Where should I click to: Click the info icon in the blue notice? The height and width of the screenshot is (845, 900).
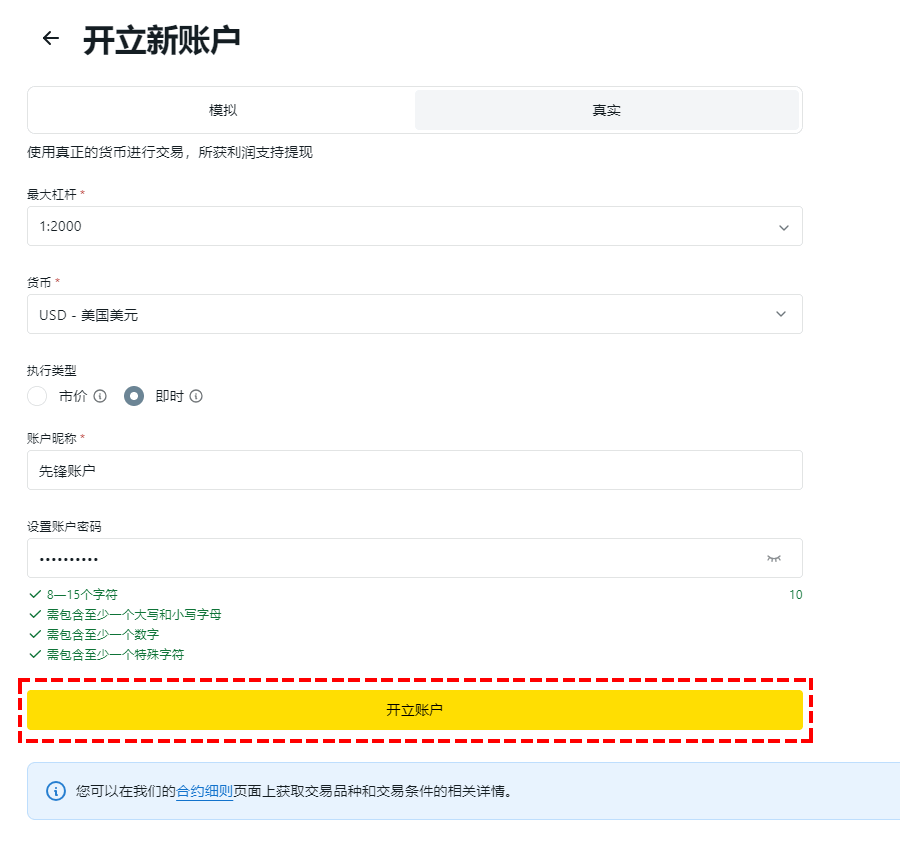coord(56,791)
